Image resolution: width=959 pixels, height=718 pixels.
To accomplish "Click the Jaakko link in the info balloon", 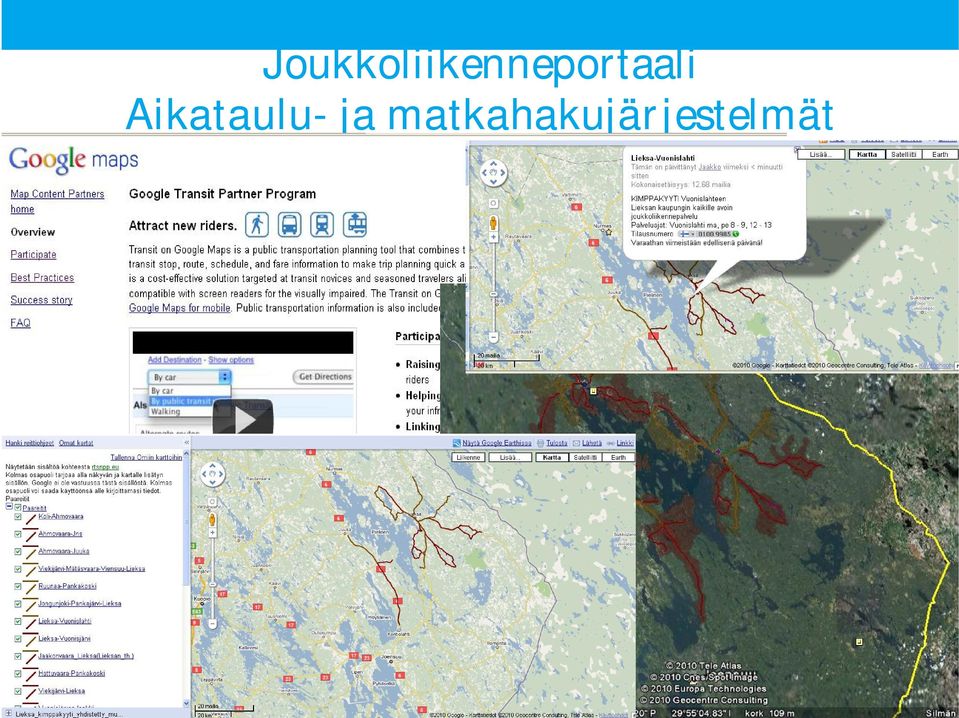I will (709, 167).
